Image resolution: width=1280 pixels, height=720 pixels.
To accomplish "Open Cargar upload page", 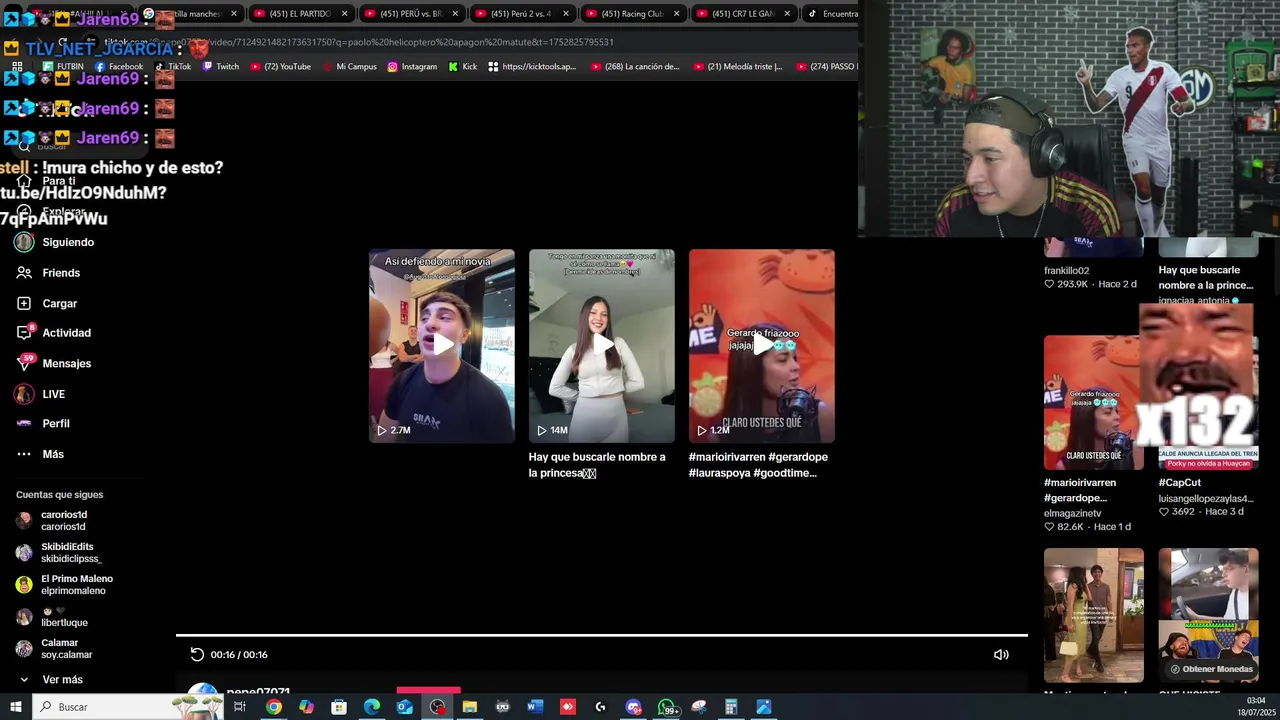I will tap(59, 303).
